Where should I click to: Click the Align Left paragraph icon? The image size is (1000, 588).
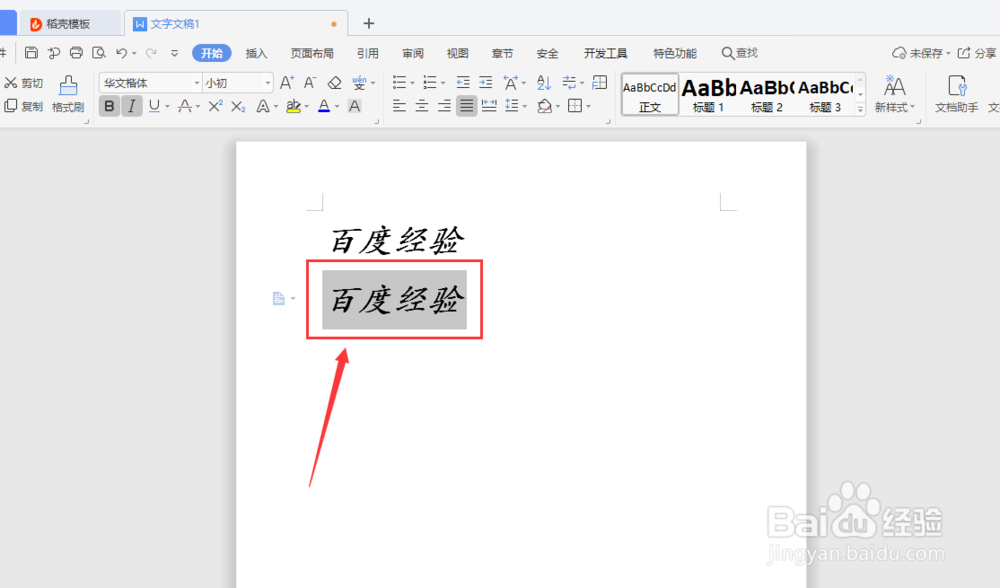[x=399, y=106]
